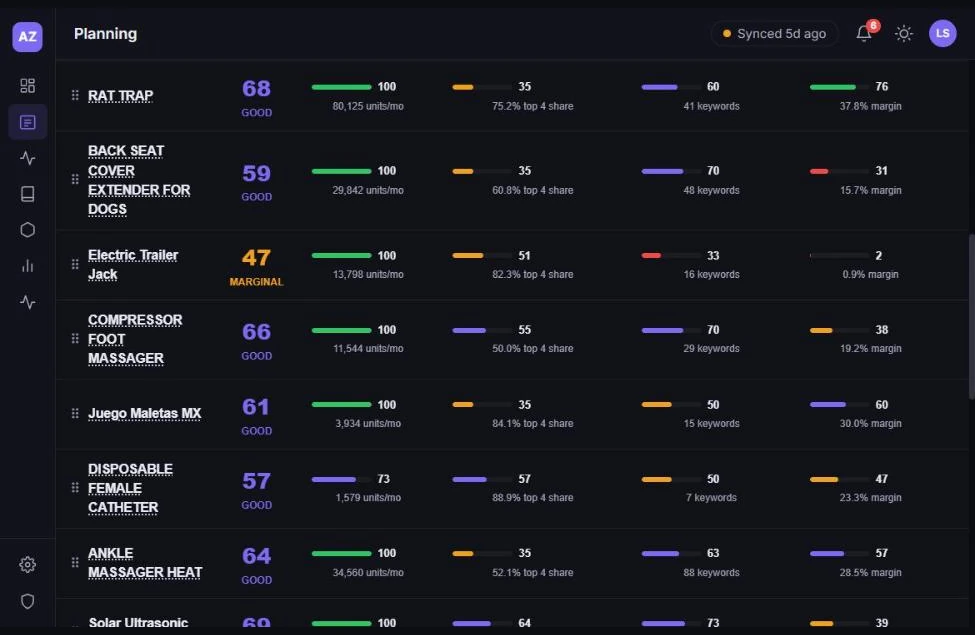Viewport: 975px width, 635px height.
Task: Click Juego Maletas MX score 61
Action: 256,407
